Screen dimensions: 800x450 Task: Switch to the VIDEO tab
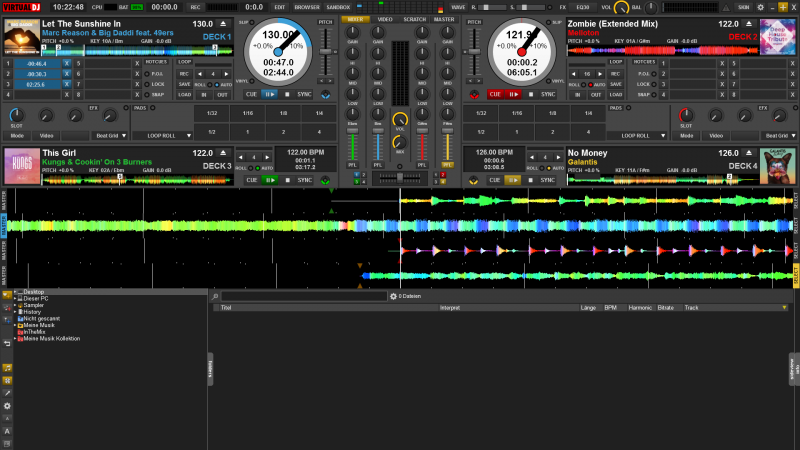[385, 19]
